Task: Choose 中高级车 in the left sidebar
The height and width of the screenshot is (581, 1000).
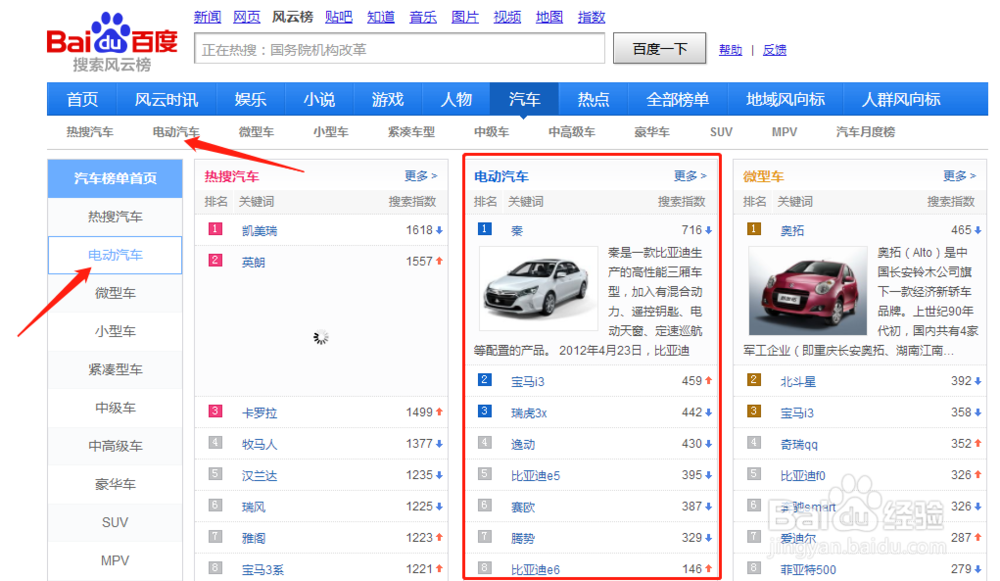Action: click(115, 446)
